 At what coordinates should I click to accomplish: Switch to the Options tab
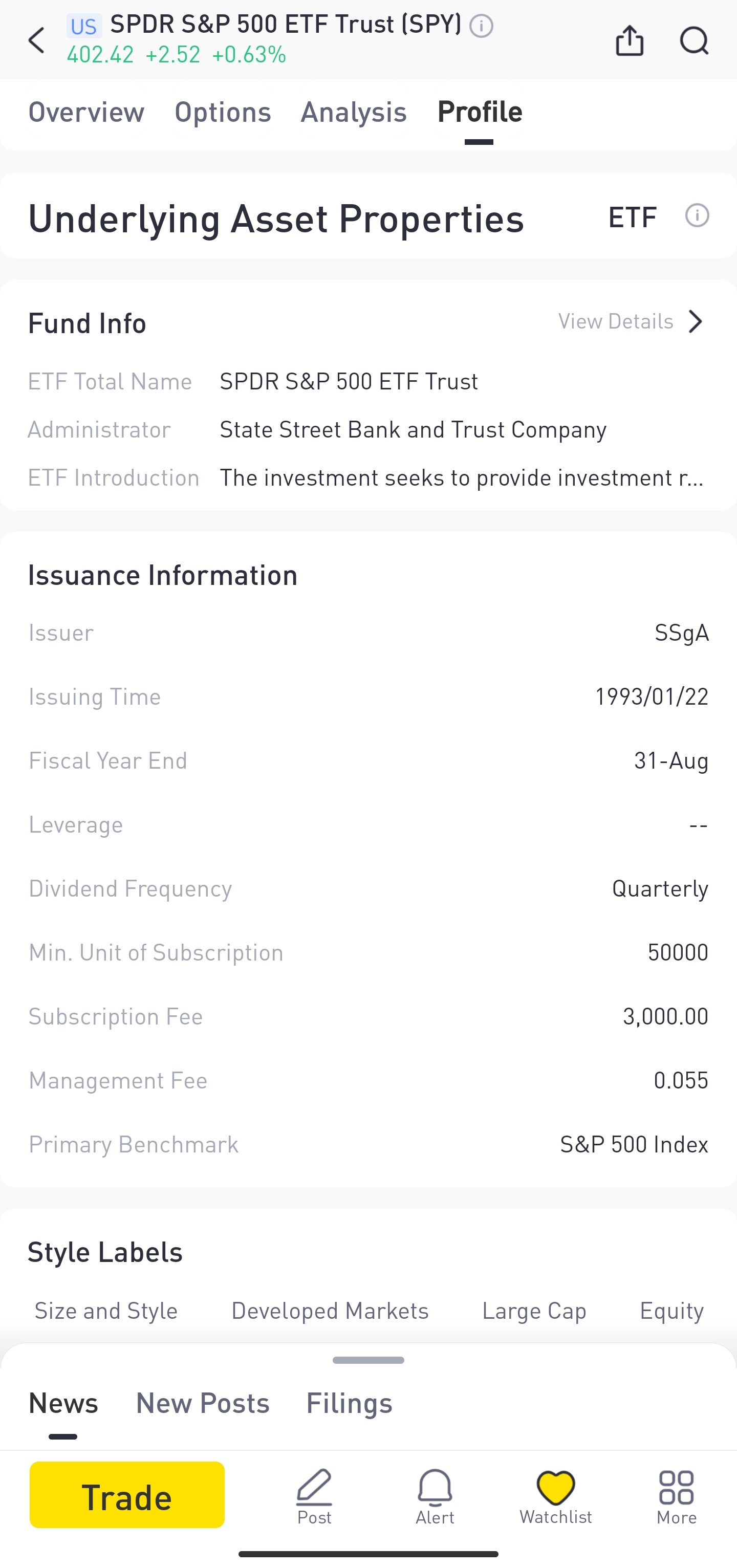pyautogui.click(x=223, y=112)
